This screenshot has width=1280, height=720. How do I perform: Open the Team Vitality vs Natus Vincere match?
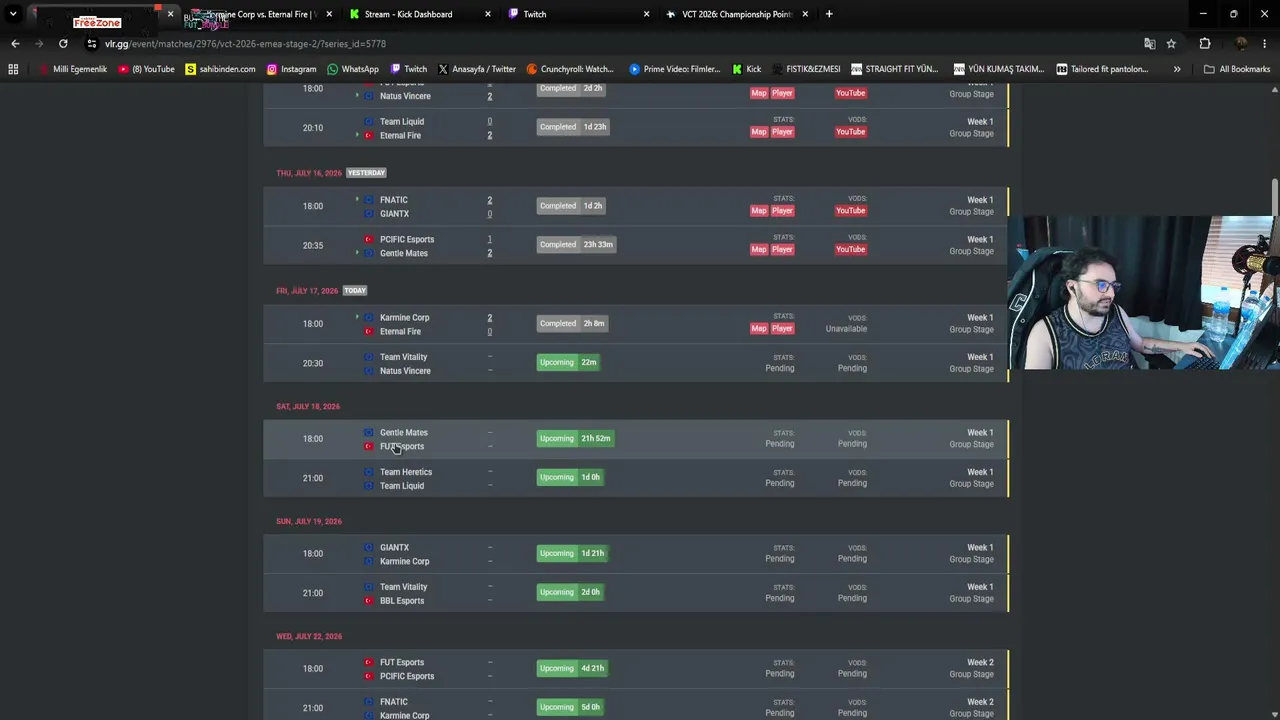click(636, 363)
